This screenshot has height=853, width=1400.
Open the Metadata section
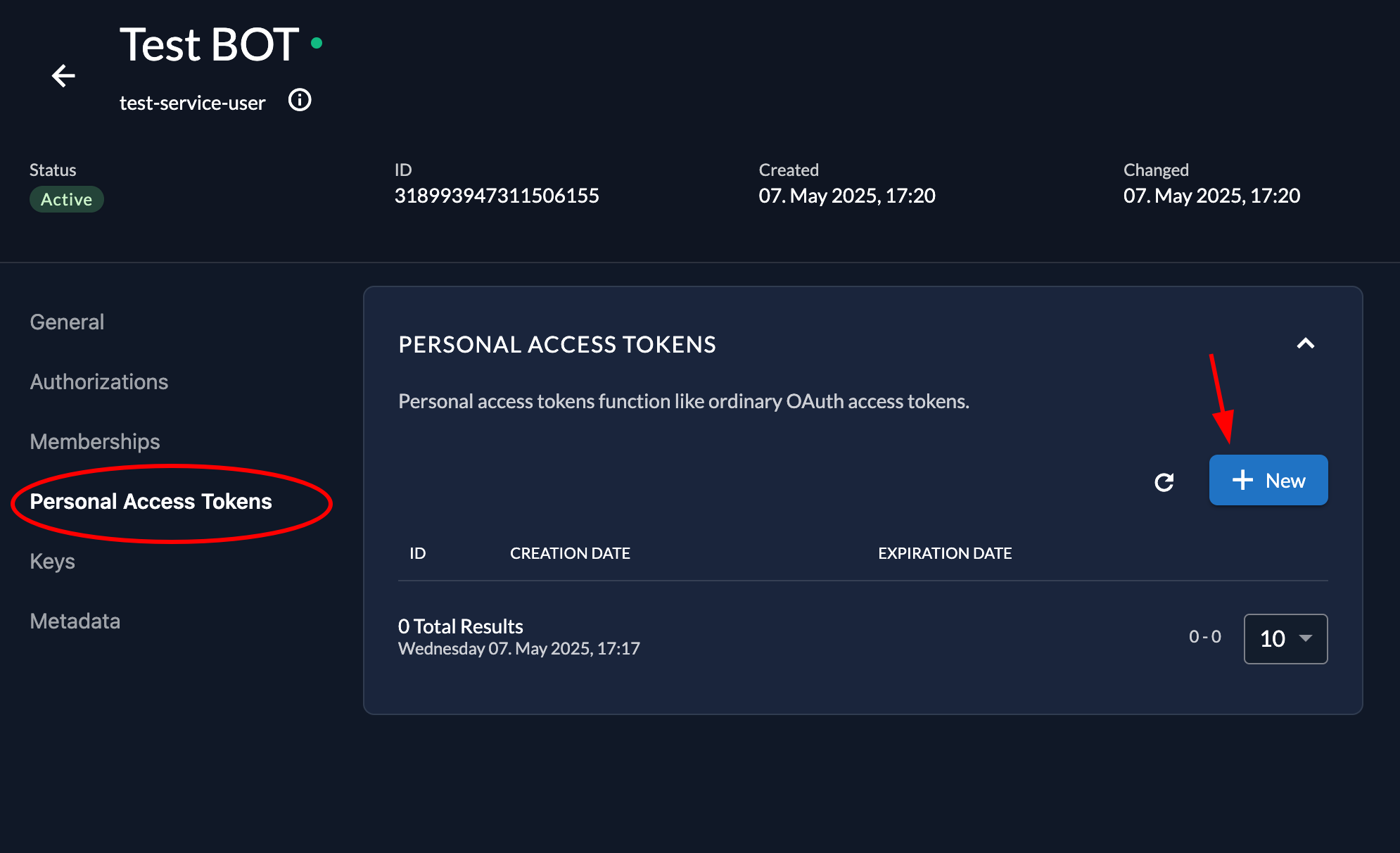coord(75,621)
